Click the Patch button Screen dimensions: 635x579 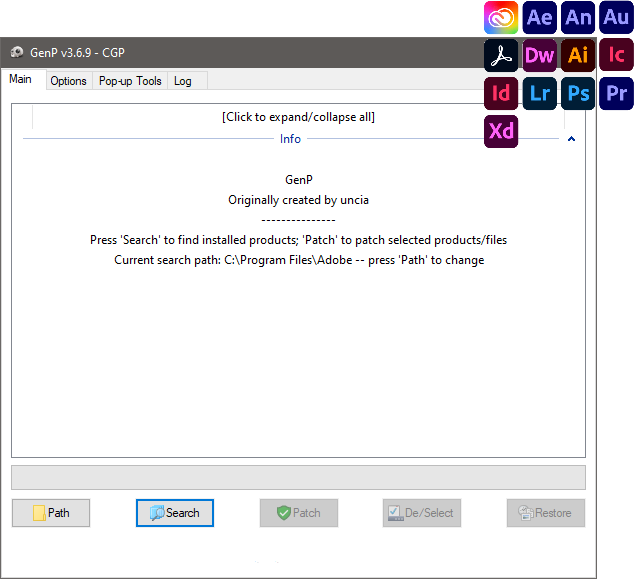299,513
